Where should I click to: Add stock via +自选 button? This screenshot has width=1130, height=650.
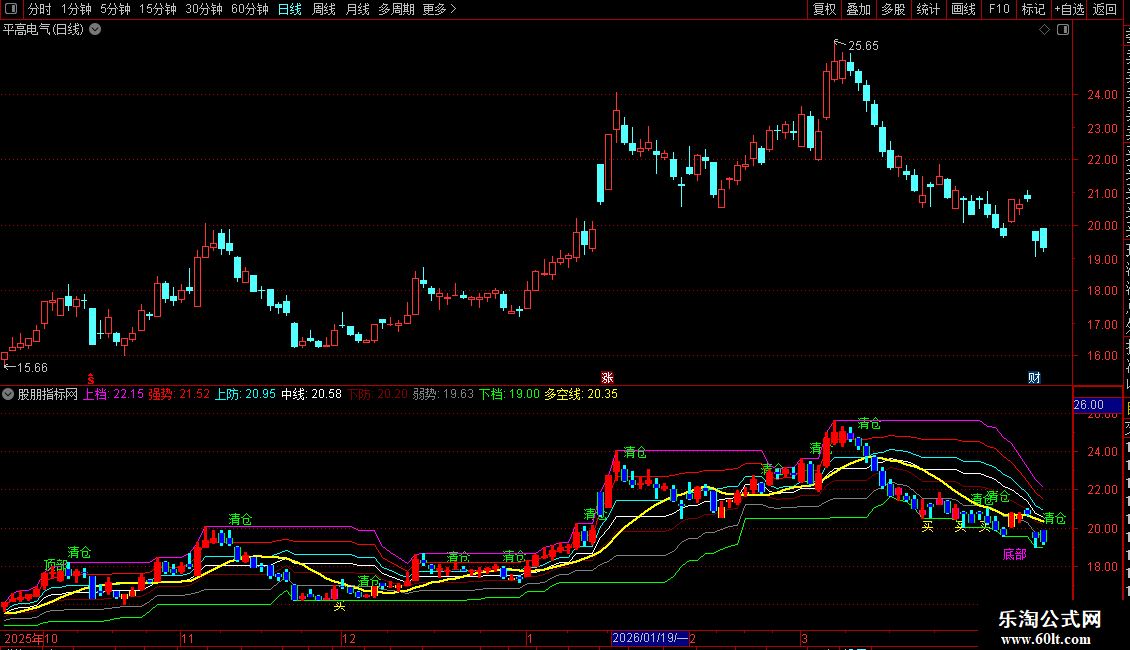pos(1069,9)
